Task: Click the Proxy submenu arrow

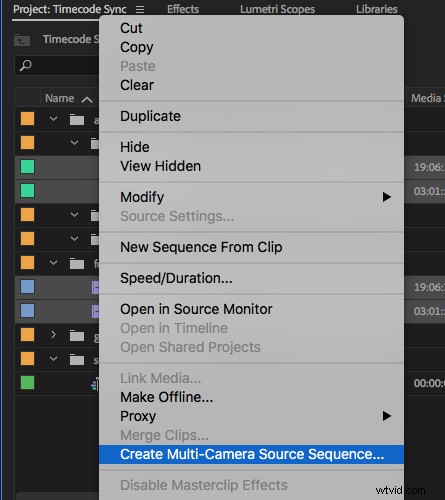Action: (x=387, y=416)
